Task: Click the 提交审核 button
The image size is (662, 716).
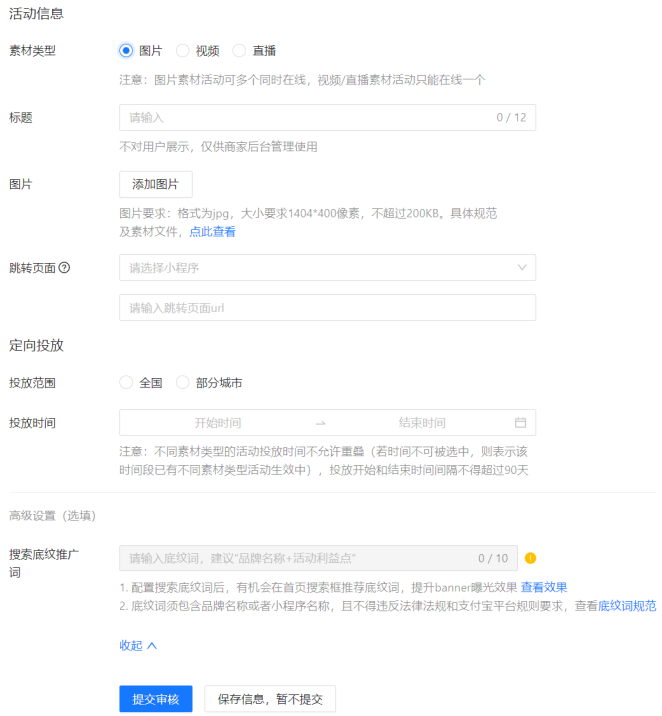Action: (x=156, y=699)
